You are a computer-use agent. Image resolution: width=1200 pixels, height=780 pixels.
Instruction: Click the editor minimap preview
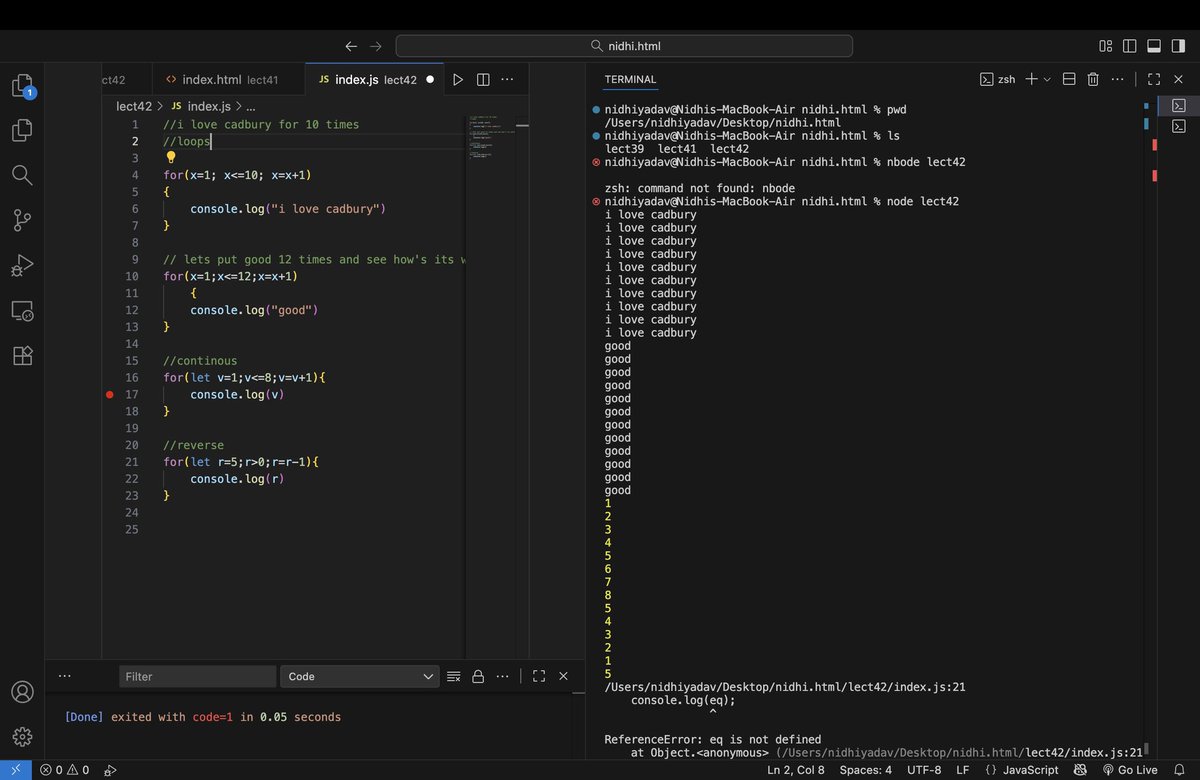tap(492, 140)
